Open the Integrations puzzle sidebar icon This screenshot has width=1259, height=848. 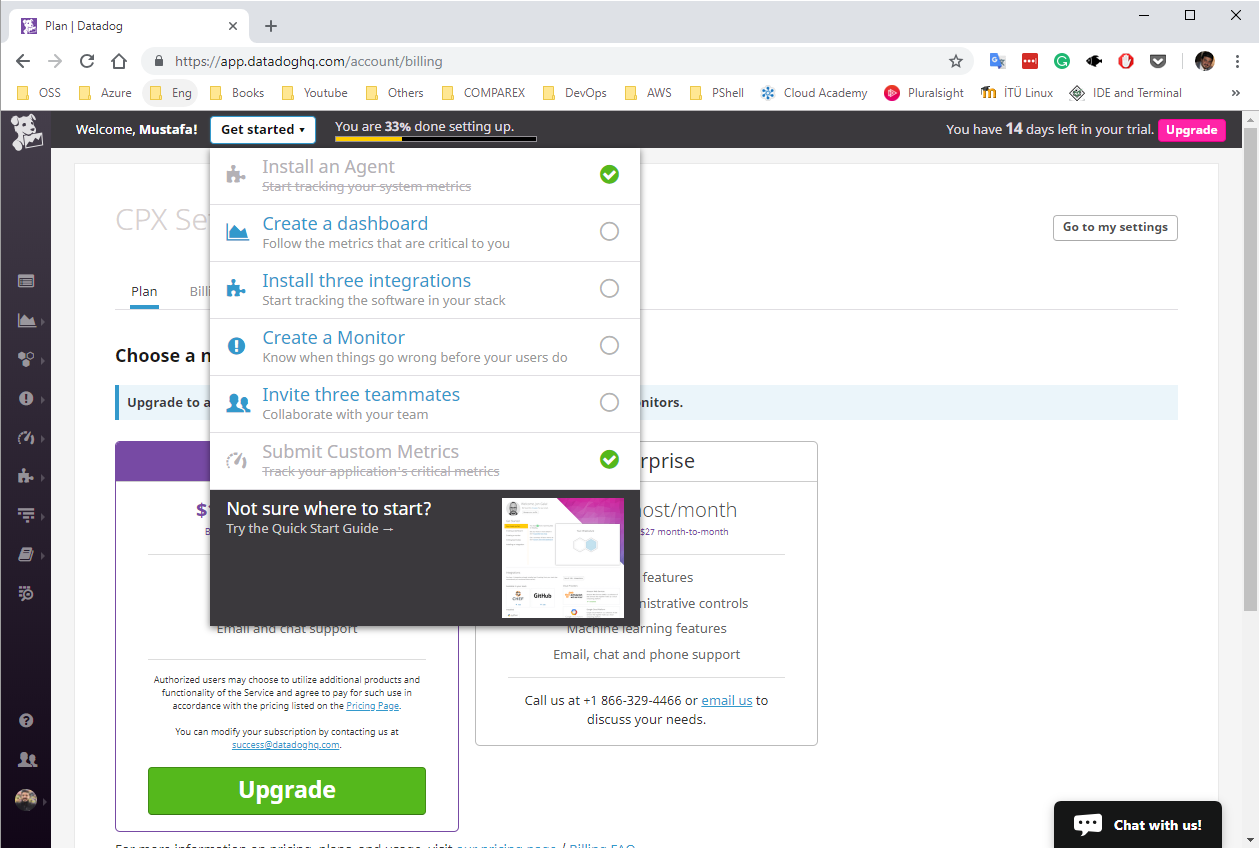click(x=27, y=476)
